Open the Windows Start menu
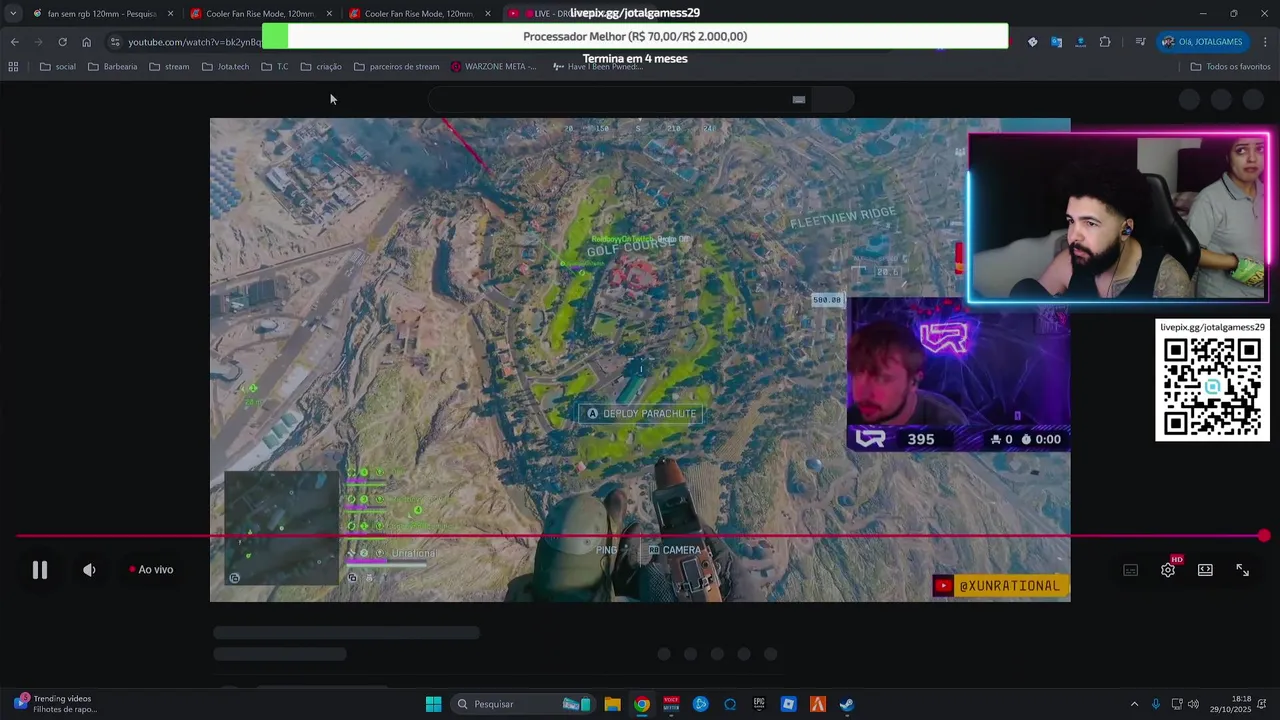Image resolution: width=1280 pixels, height=720 pixels. point(433,704)
